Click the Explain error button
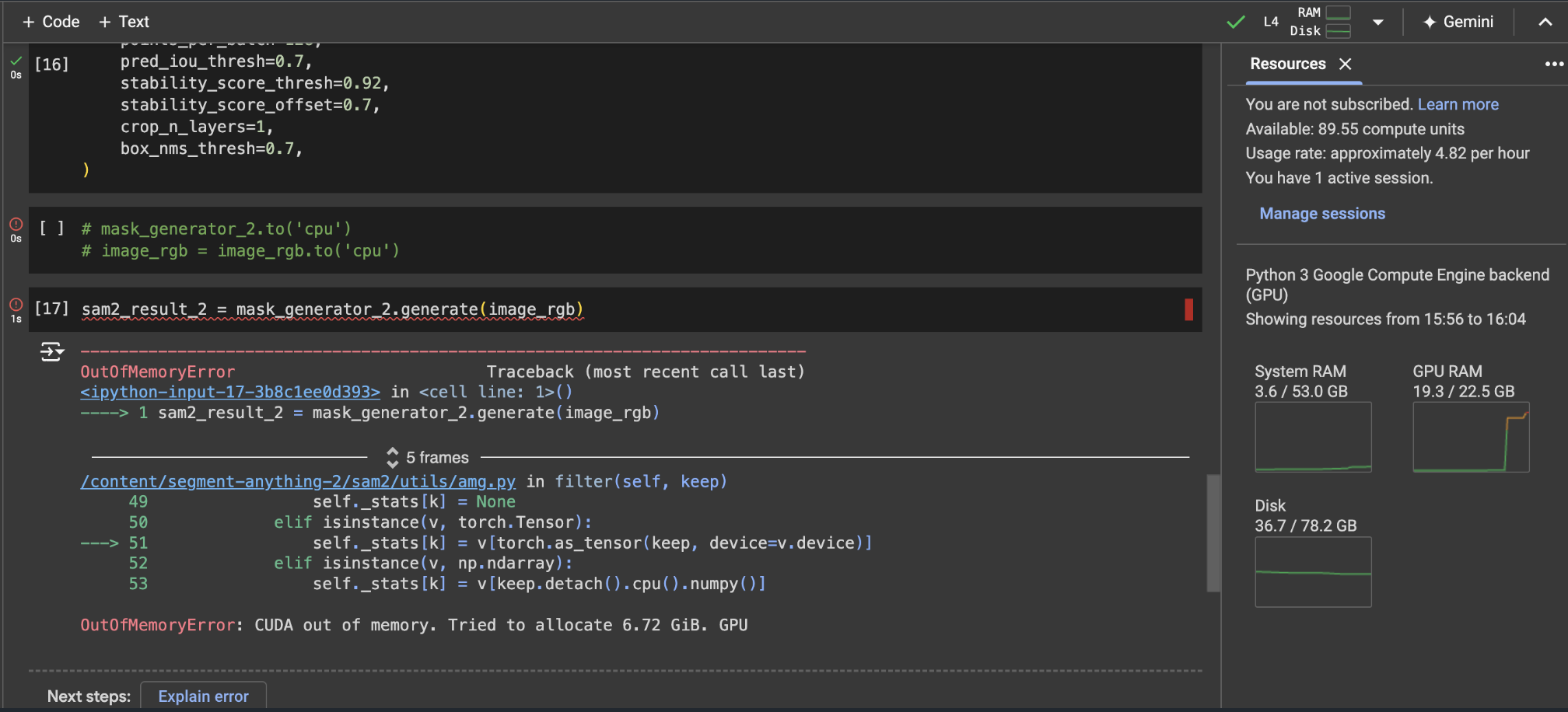 click(203, 696)
